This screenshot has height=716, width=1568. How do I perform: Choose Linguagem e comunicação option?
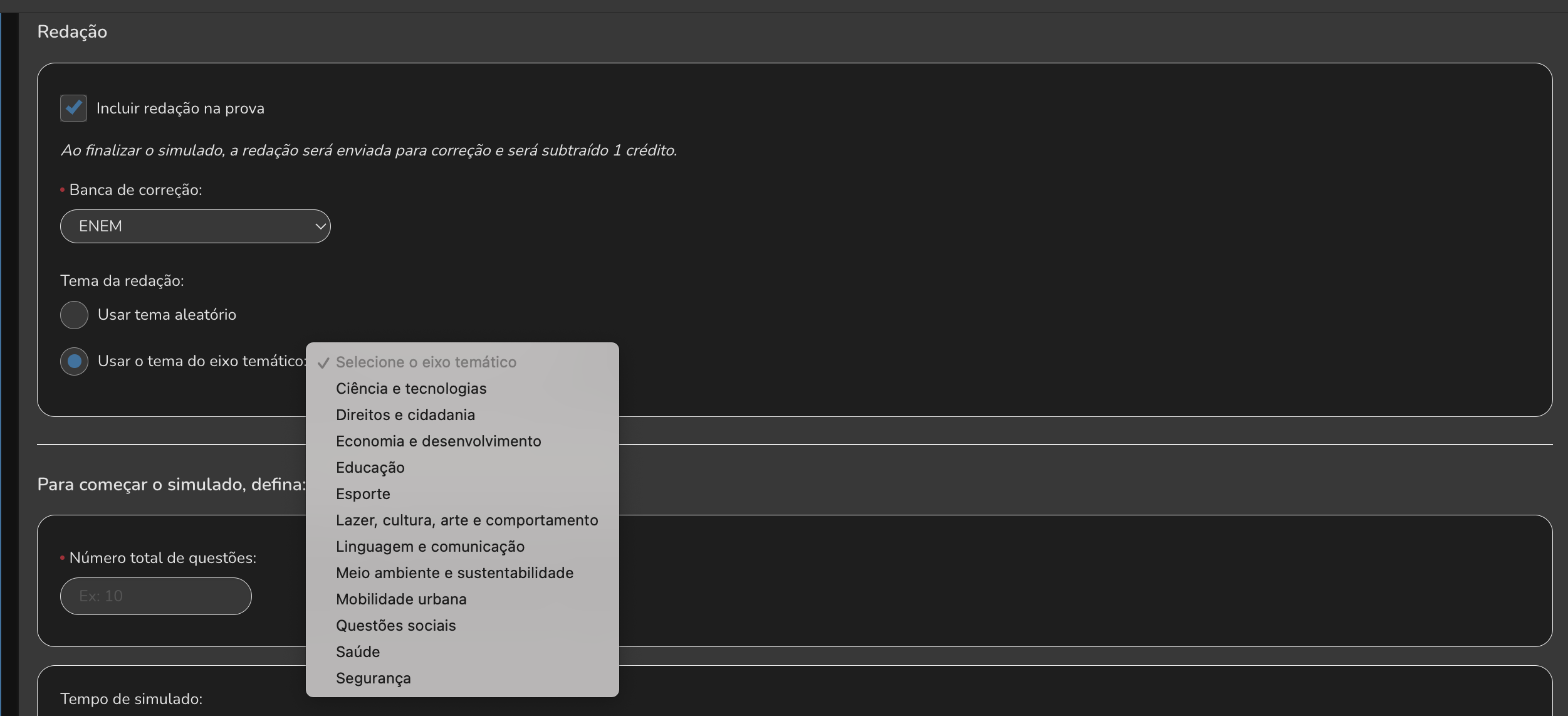462,547
